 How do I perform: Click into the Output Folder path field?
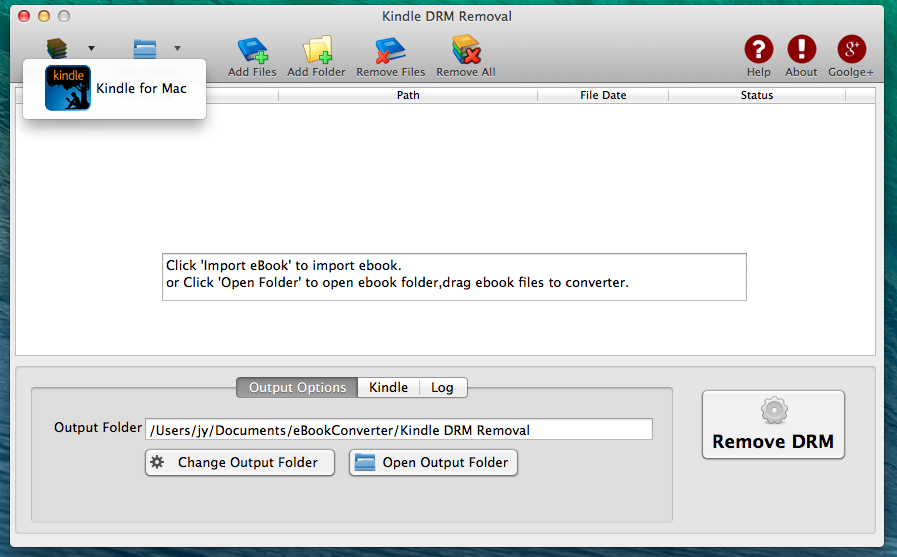pyautogui.click(x=399, y=429)
